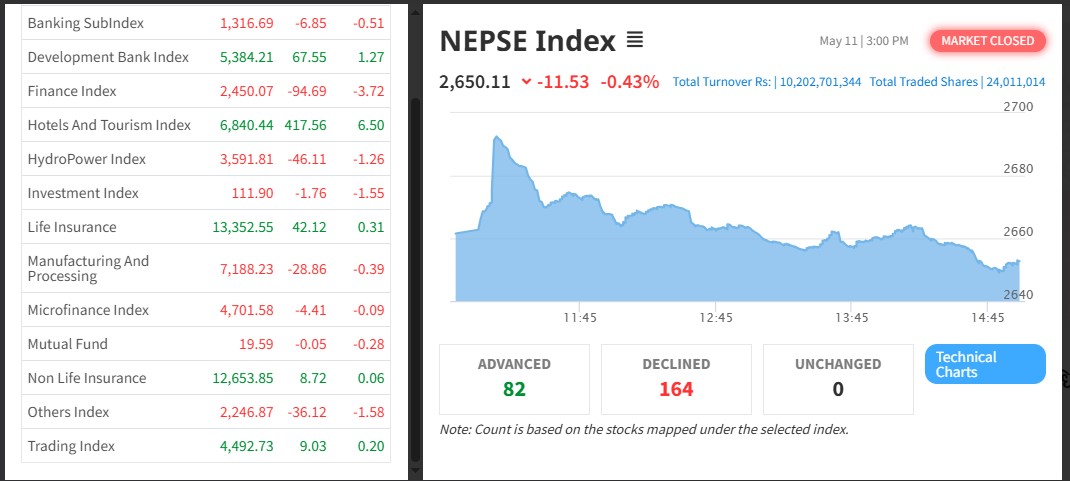Select Hotels And Tourism Index

coord(109,125)
